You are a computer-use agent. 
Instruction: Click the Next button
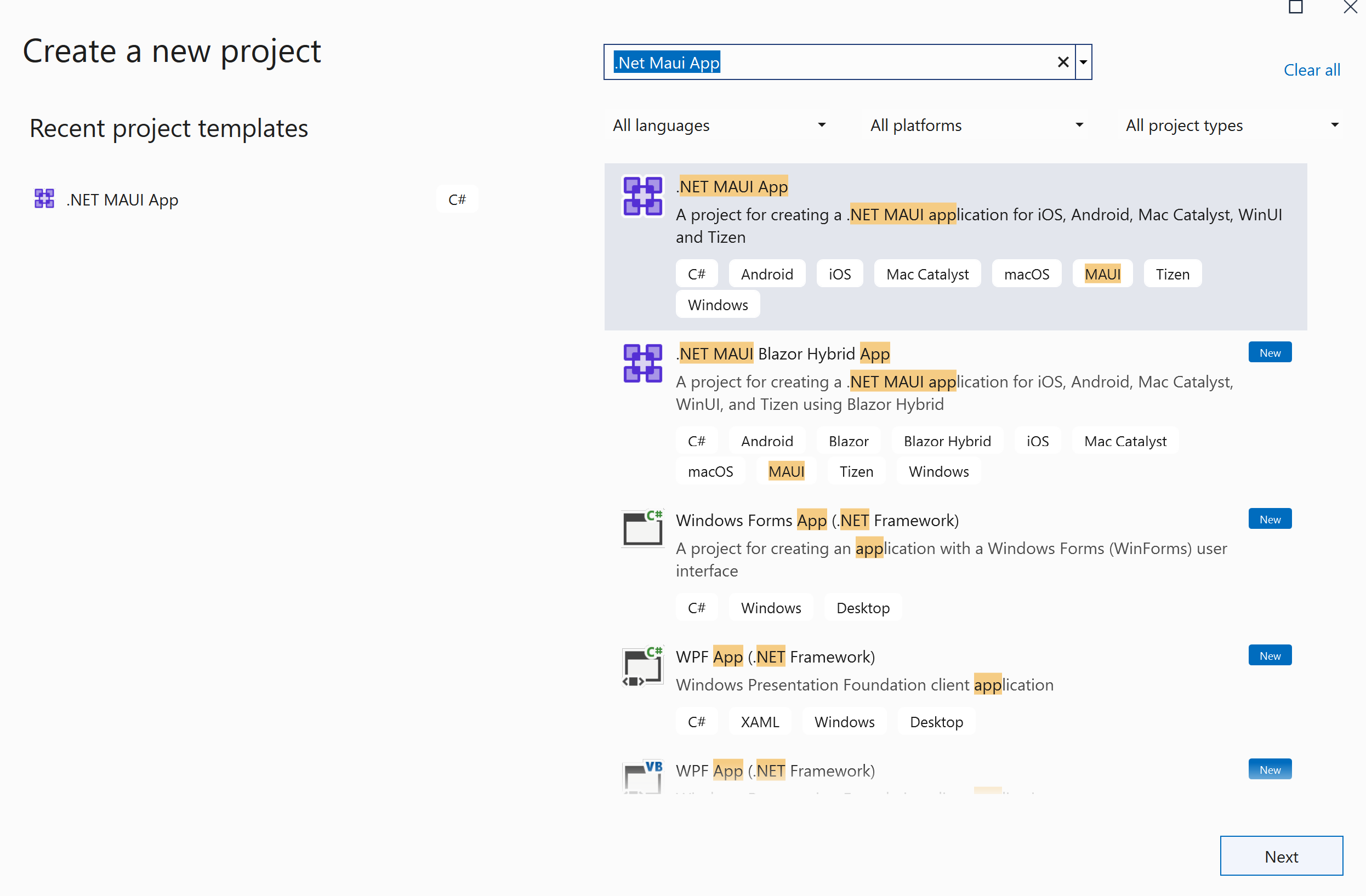pos(1281,856)
